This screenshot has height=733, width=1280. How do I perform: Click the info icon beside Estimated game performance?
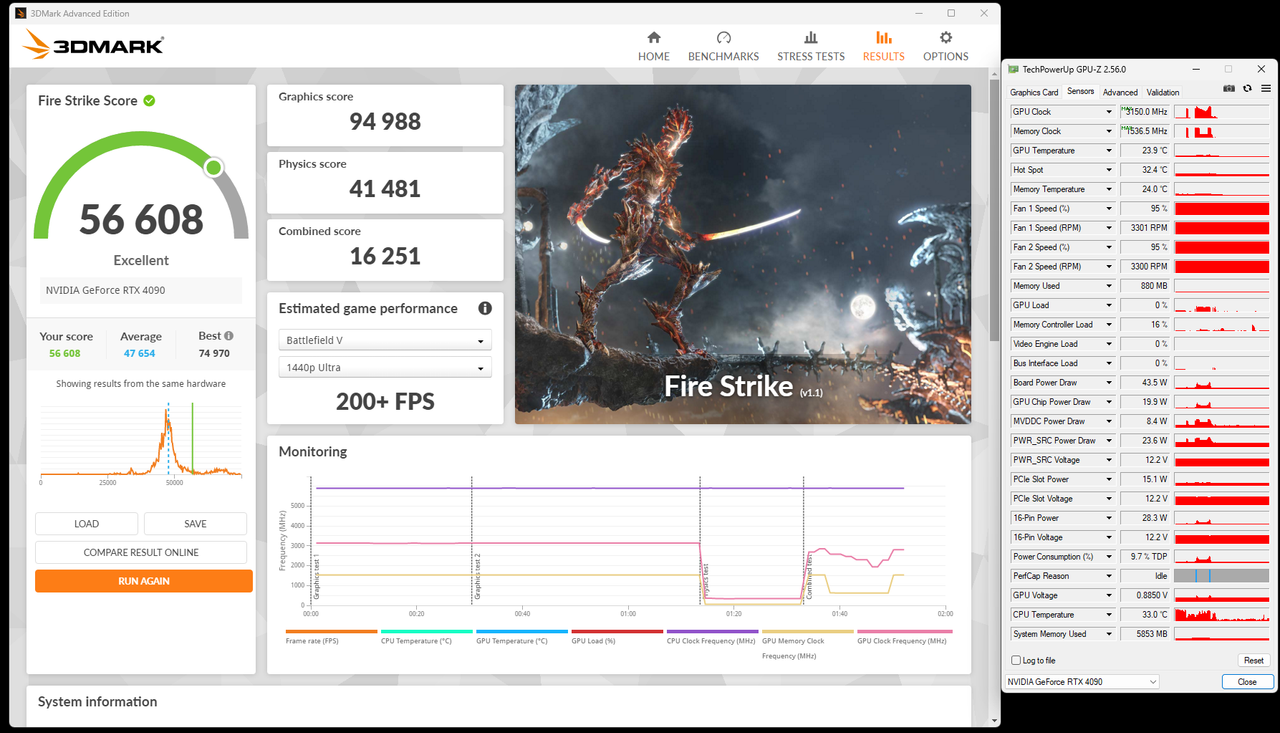(485, 308)
